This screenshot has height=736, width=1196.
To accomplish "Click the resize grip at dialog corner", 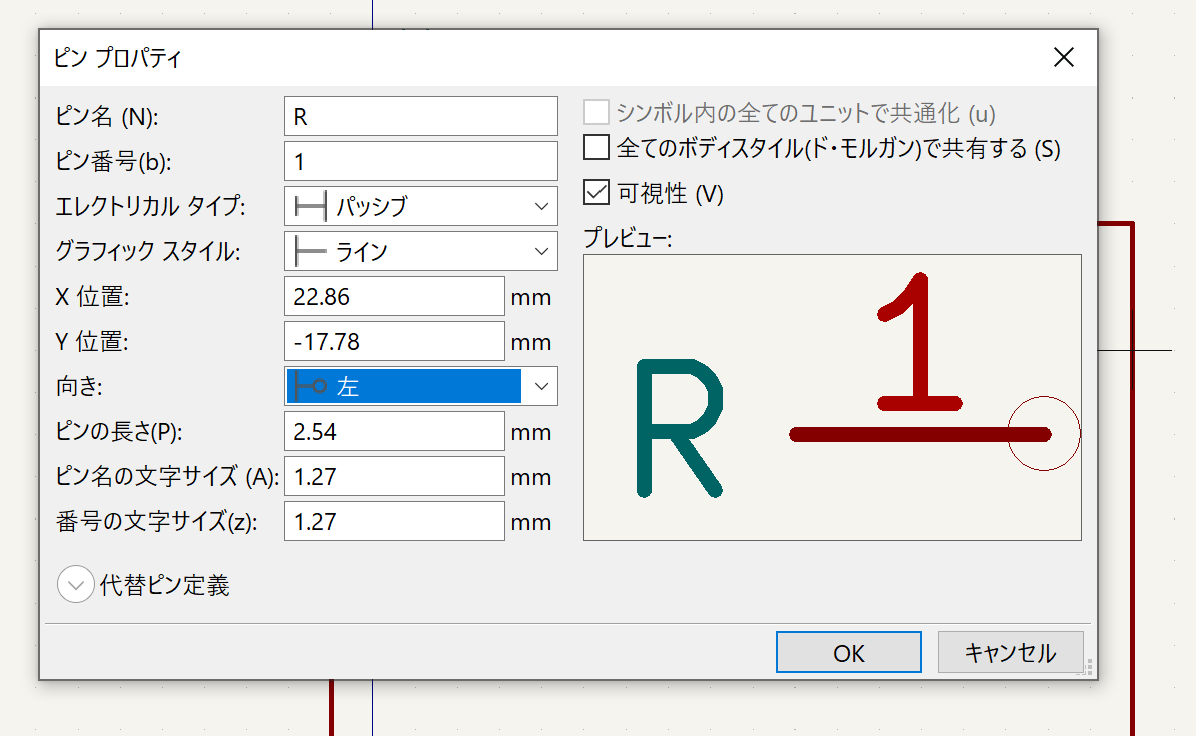I will click(1086, 667).
